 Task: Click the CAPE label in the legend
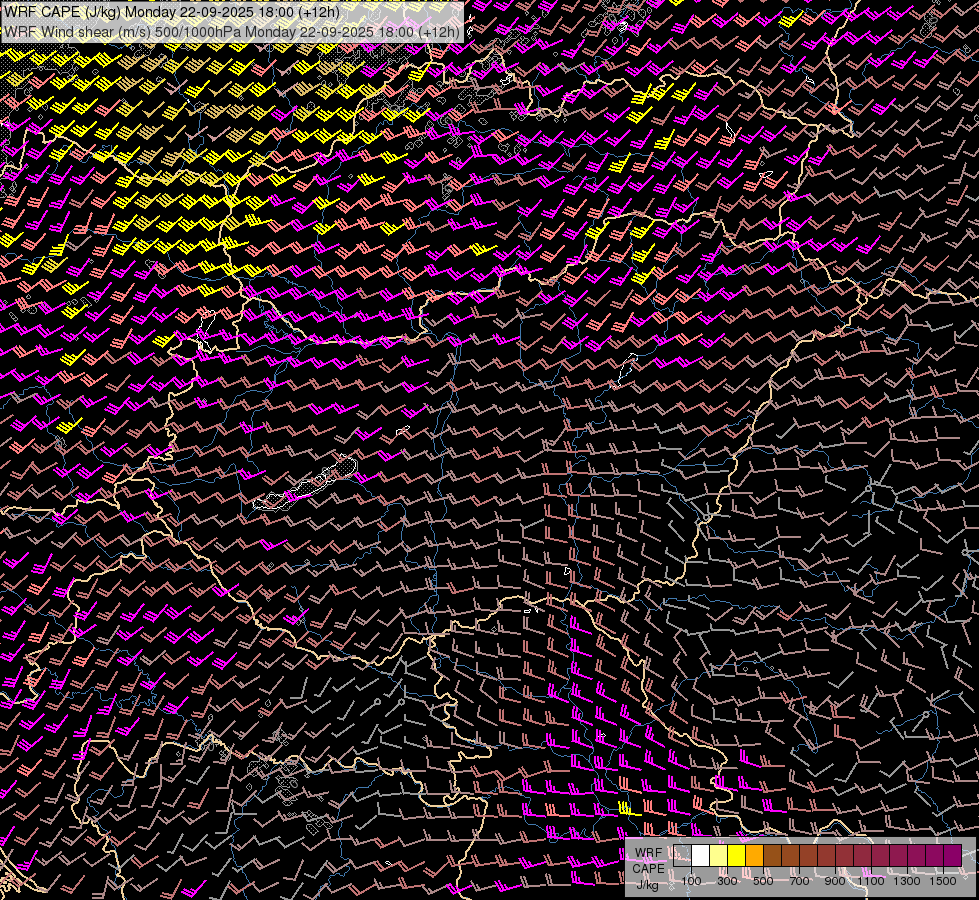tap(649, 869)
